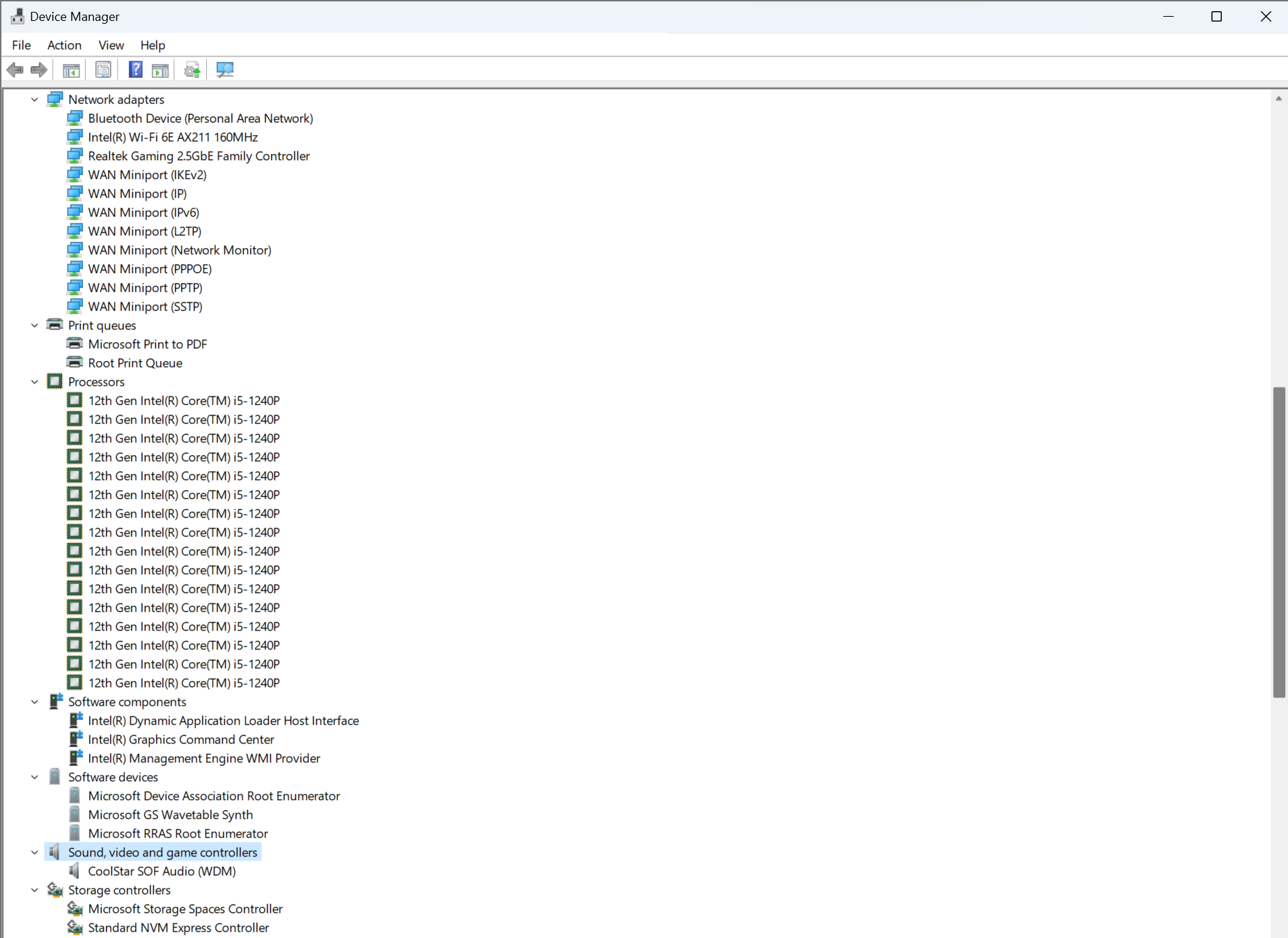Viewport: 1288px width, 938px height.
Task: Select CoolStar SOF Audio (WDM) device
Action: (x=162, y=871)
